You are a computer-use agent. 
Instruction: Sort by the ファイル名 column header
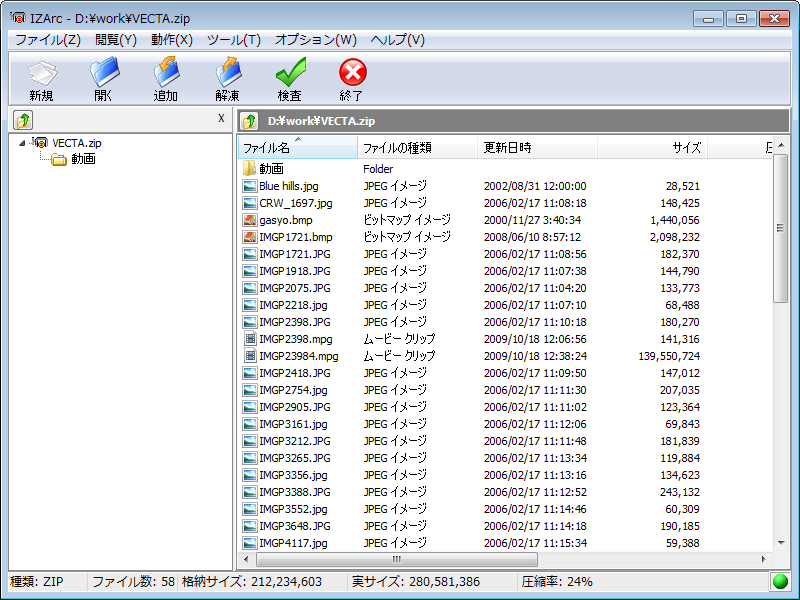tap(298, 148)
